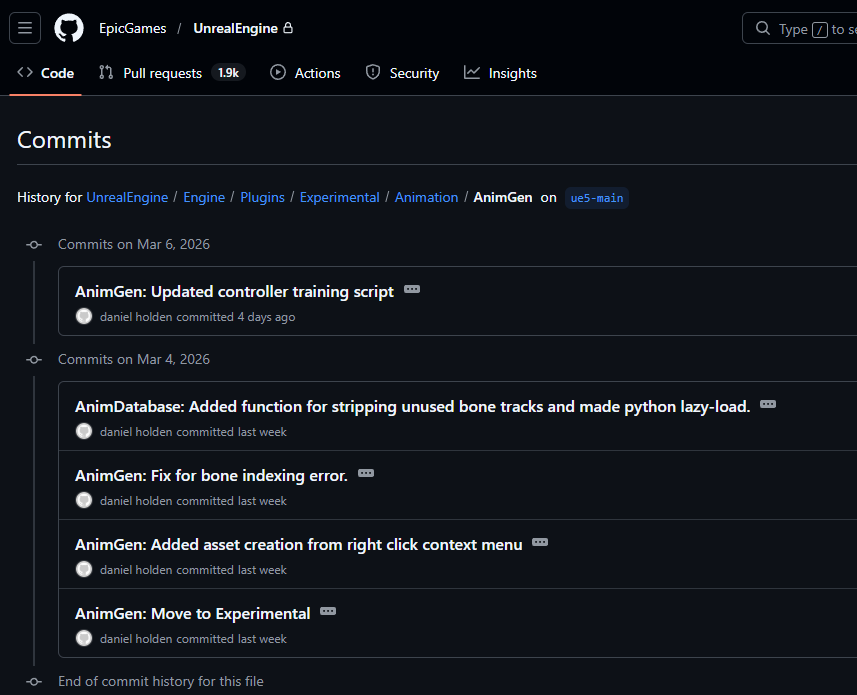Click the 'Commits' page heading

(x=64, y=140)
